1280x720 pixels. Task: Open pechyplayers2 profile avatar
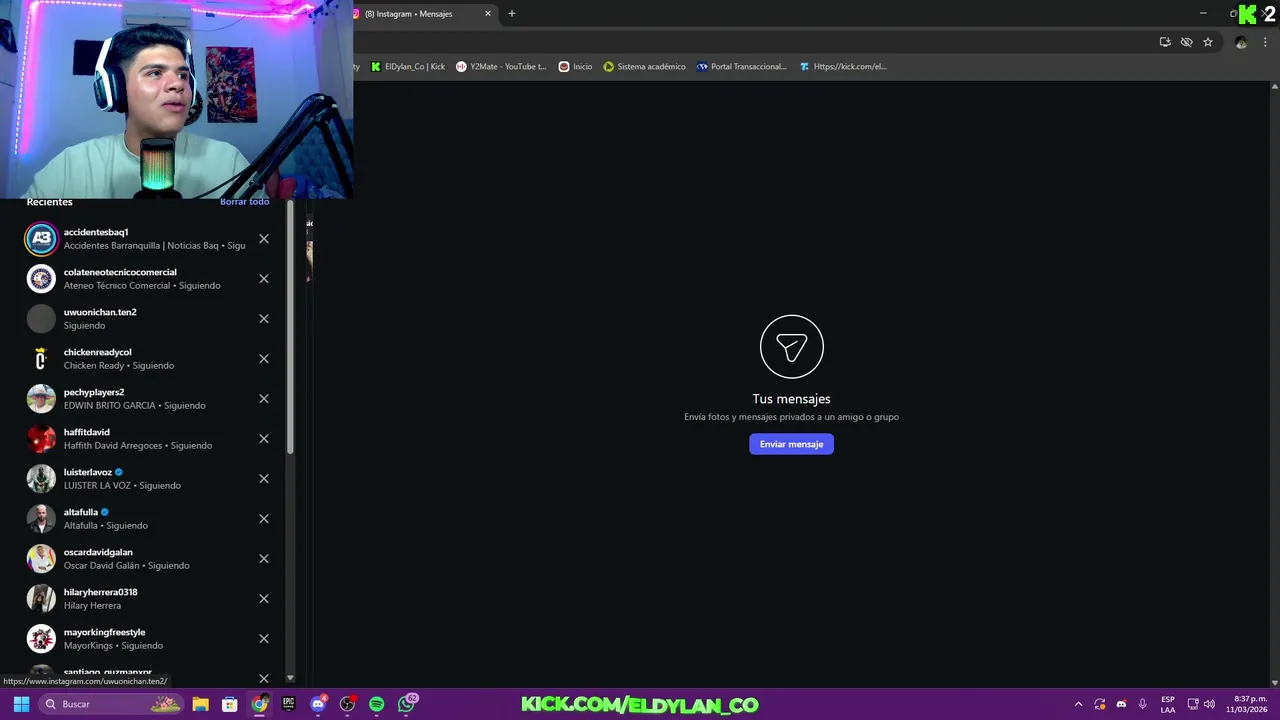click(41, 399)
